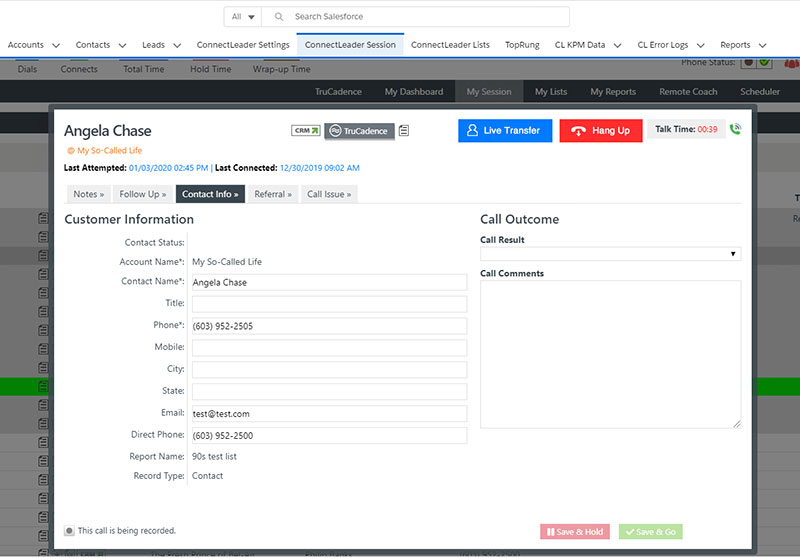Screen dimensions: 800x558
Task: Click the Last Connected date link
Action: 319,168
